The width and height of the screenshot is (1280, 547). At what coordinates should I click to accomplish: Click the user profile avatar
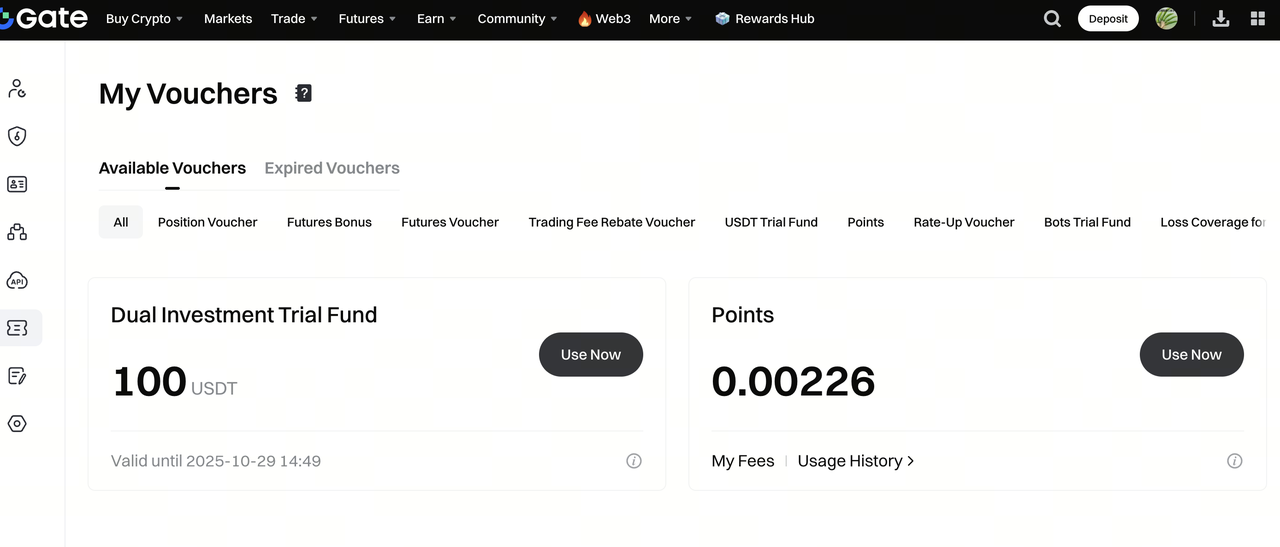click(x=1166, y=19)
